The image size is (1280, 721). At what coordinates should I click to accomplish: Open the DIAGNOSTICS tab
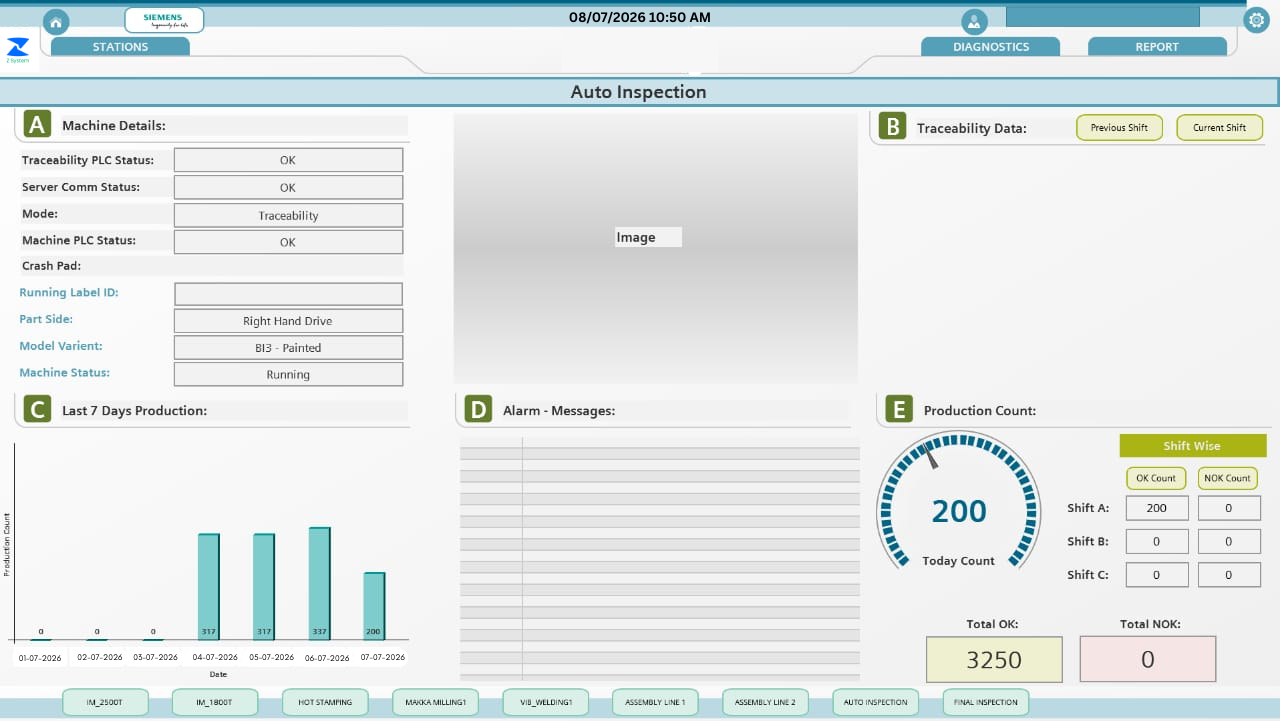[990, 46]
